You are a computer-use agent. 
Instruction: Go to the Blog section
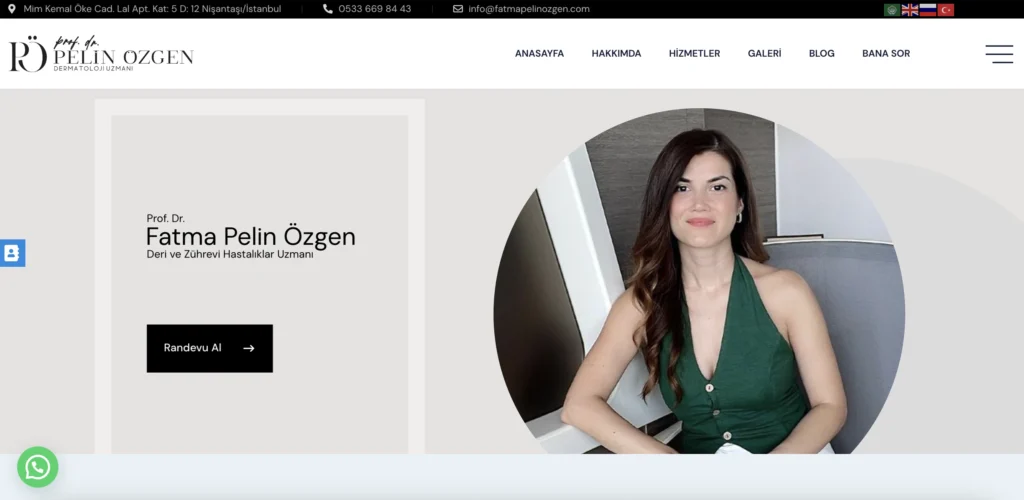pos(822,54)
